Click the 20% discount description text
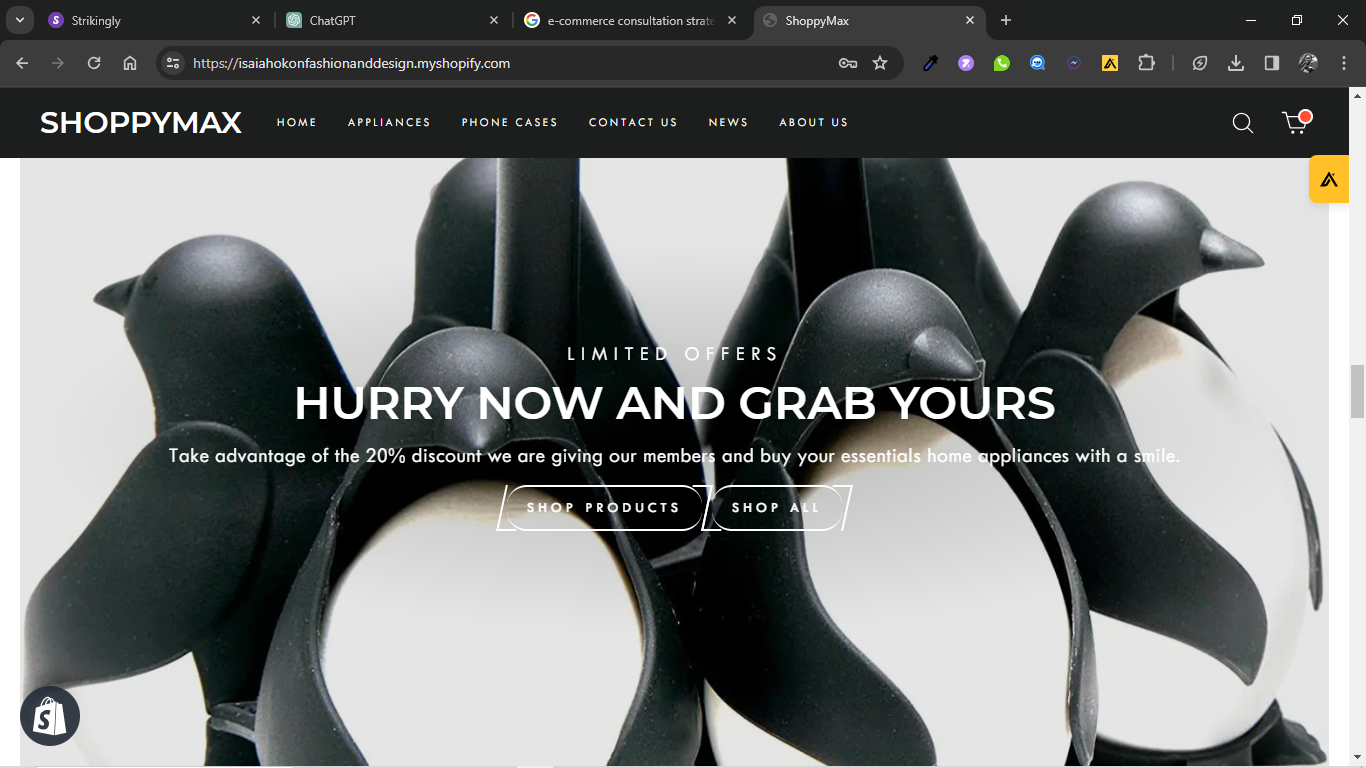 click(x=675, y=456)
